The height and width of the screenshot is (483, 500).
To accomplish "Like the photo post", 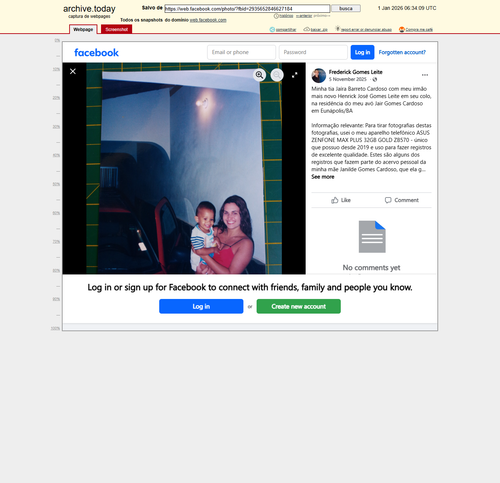I will pos(341,200).
